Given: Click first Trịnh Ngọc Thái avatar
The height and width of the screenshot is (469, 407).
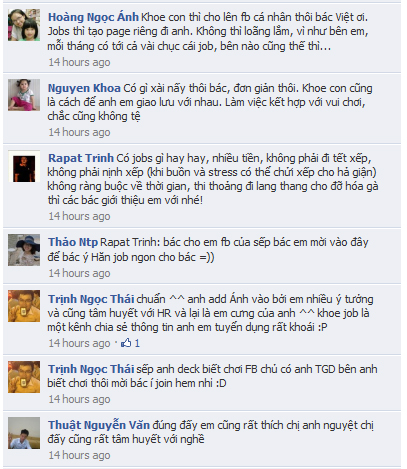Looking at the screenshot, I should tap(24, 306).
